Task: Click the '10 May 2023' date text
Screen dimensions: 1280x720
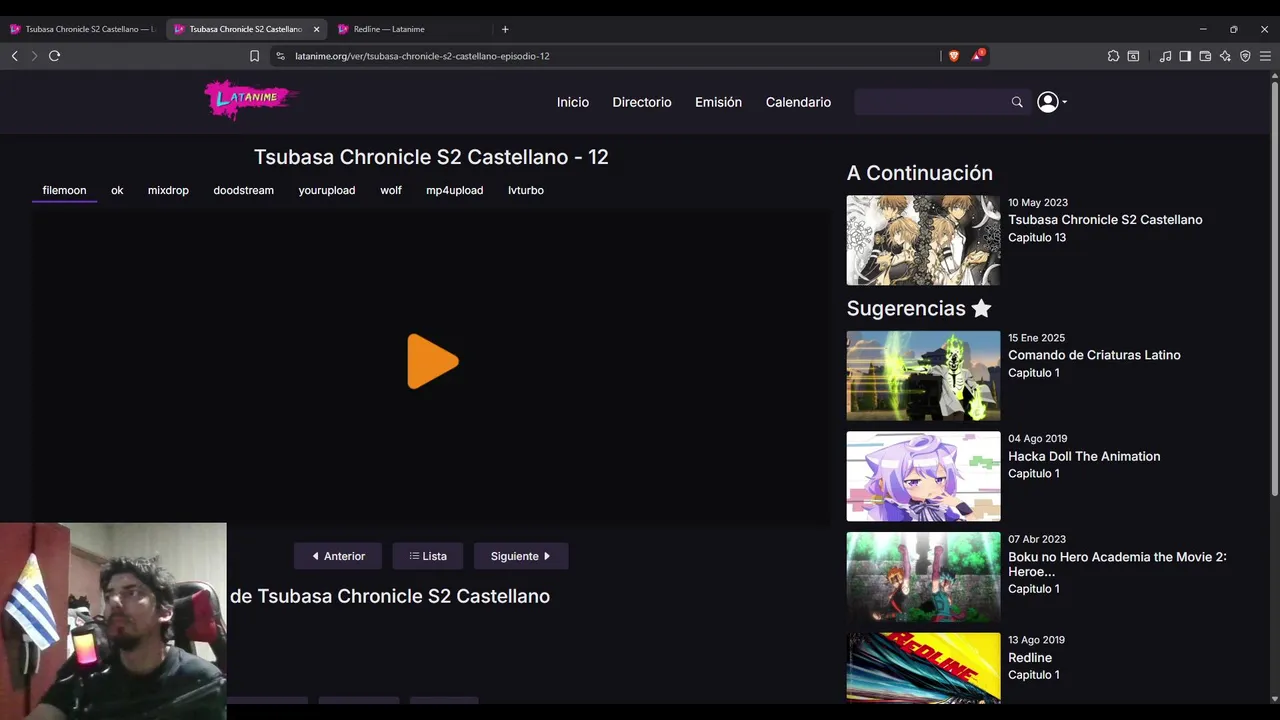Action: pos(1038,203)
